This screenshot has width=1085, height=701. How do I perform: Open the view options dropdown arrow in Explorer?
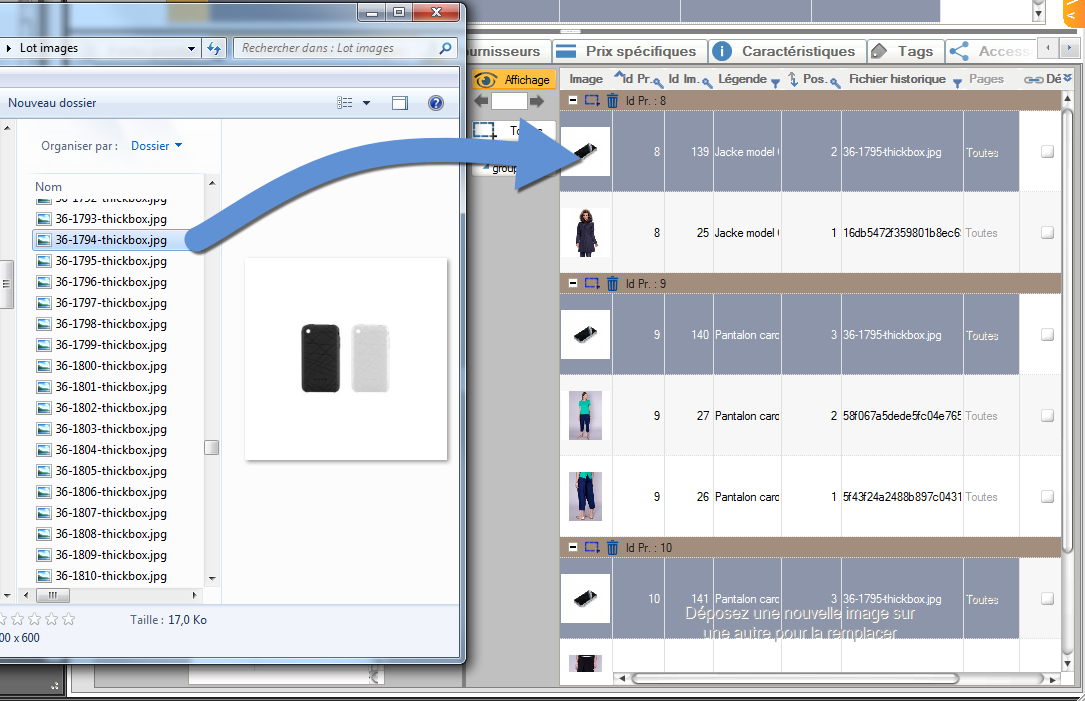click(x=366, y=103)
